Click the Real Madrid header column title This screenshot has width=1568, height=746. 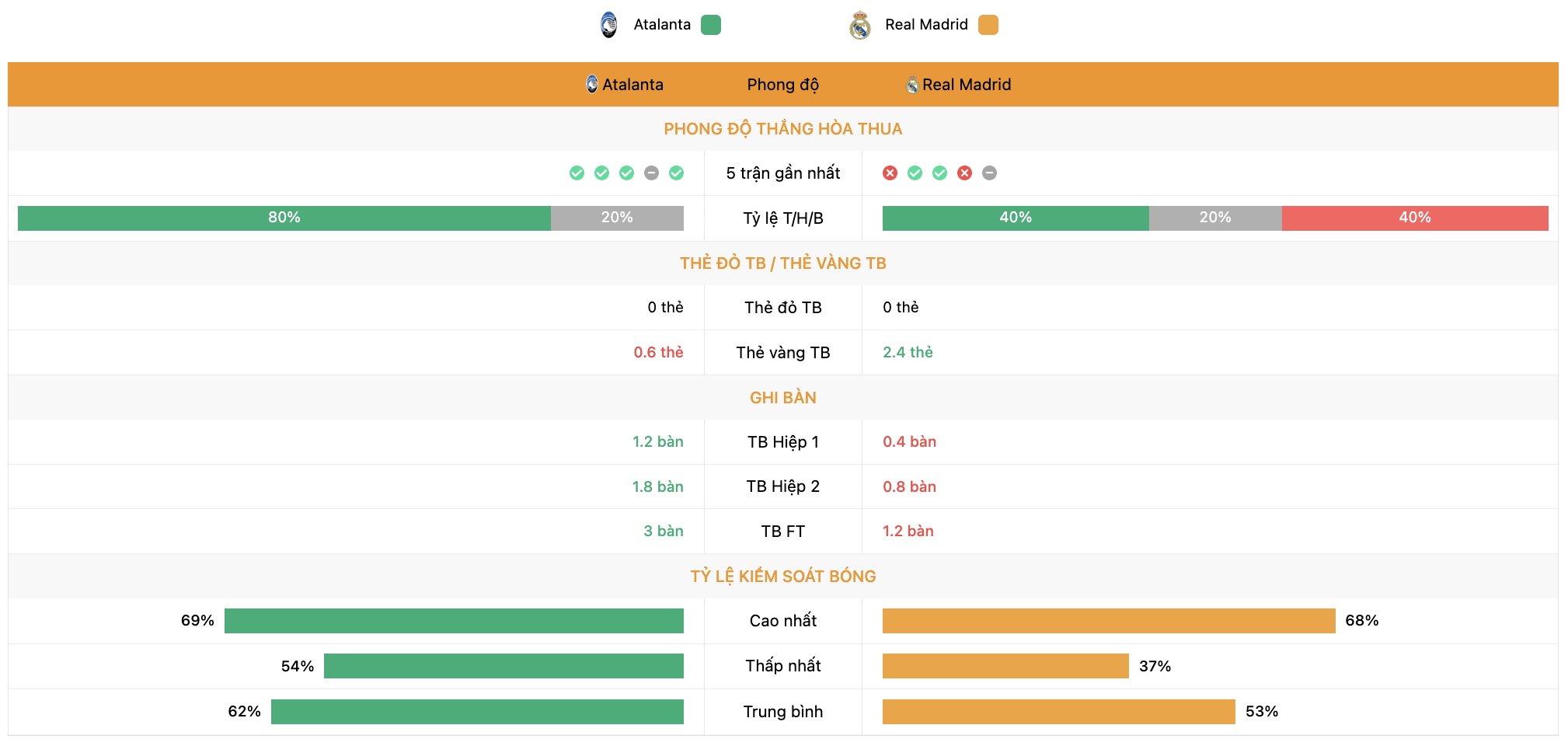click(967, 85)
